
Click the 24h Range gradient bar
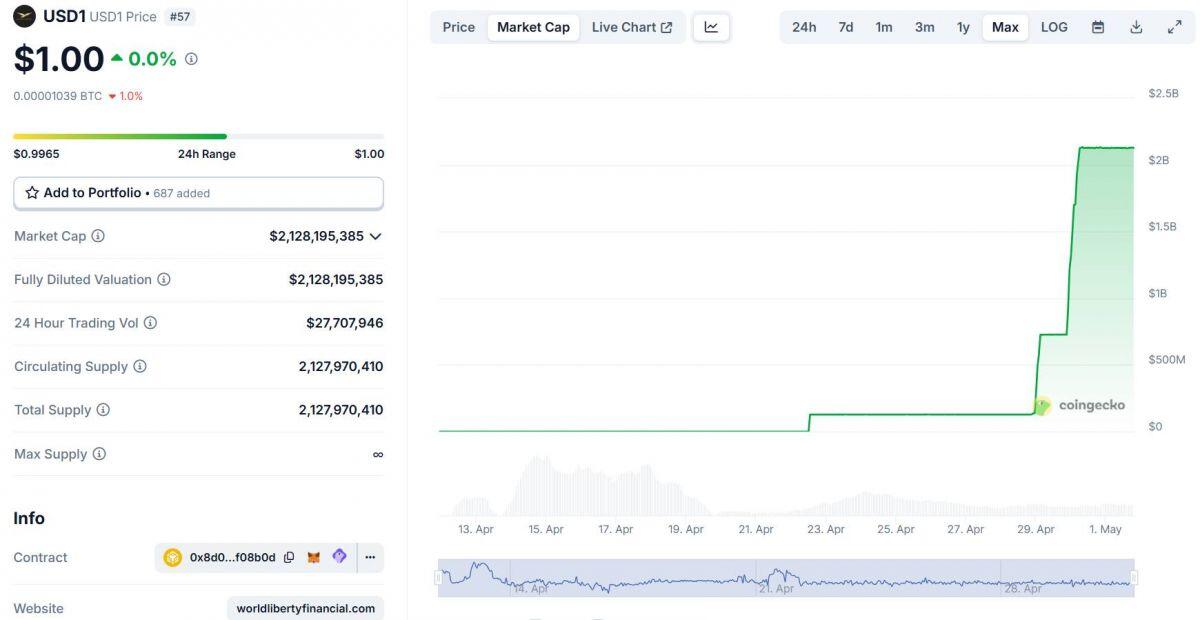click(197, 136)
